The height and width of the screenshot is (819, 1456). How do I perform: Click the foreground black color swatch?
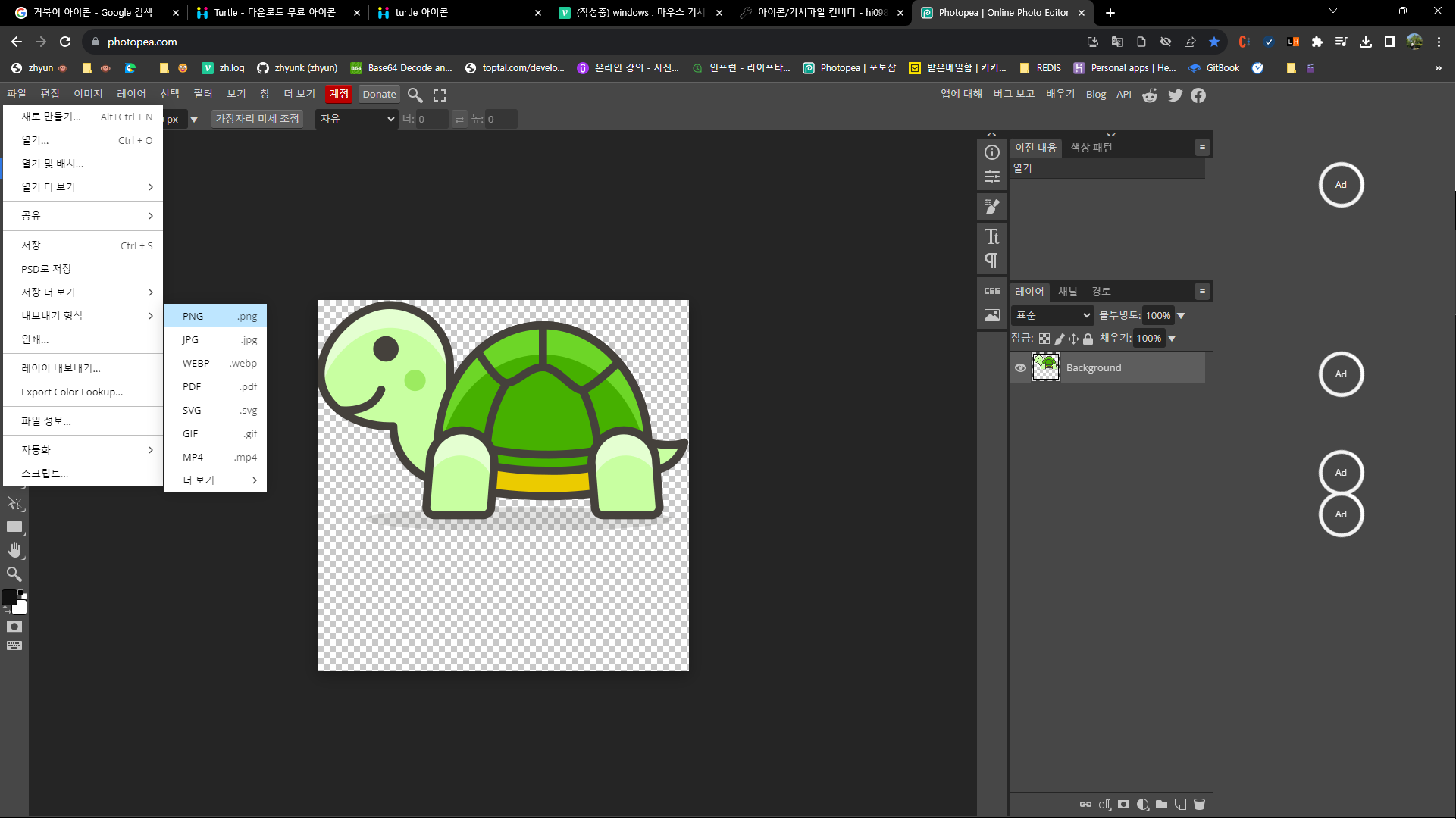(9, 598)
